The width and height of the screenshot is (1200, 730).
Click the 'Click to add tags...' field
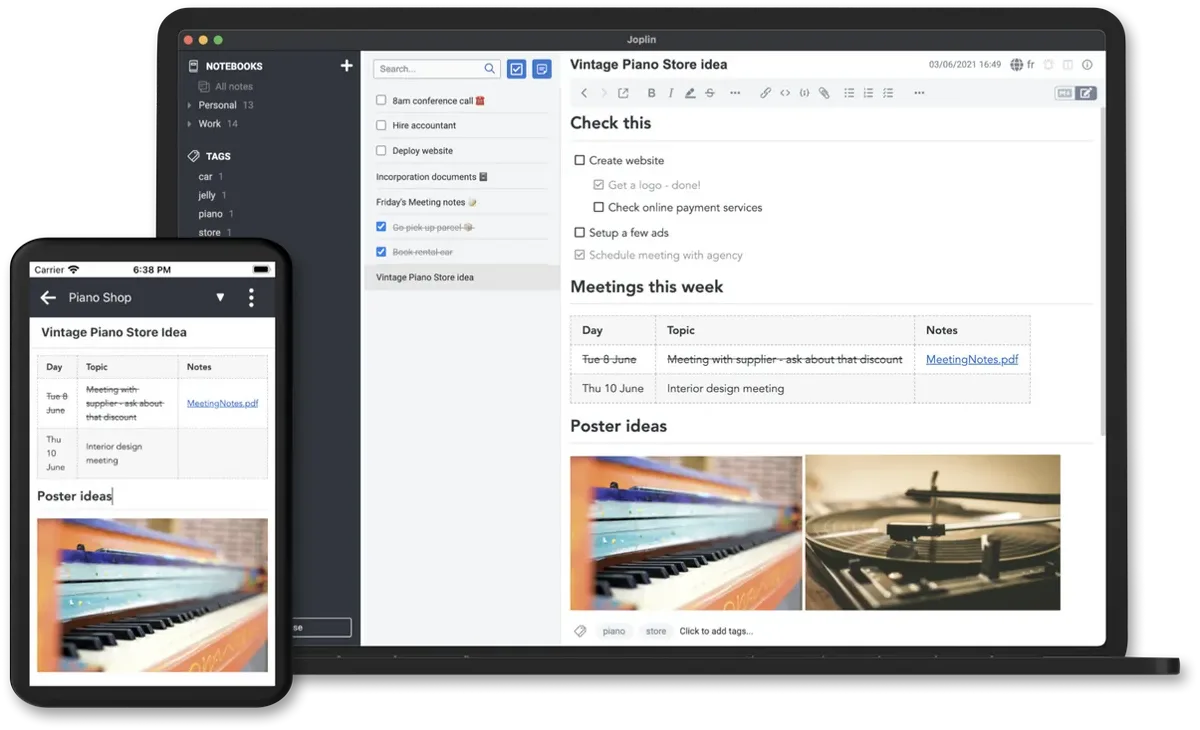(716, 631)
